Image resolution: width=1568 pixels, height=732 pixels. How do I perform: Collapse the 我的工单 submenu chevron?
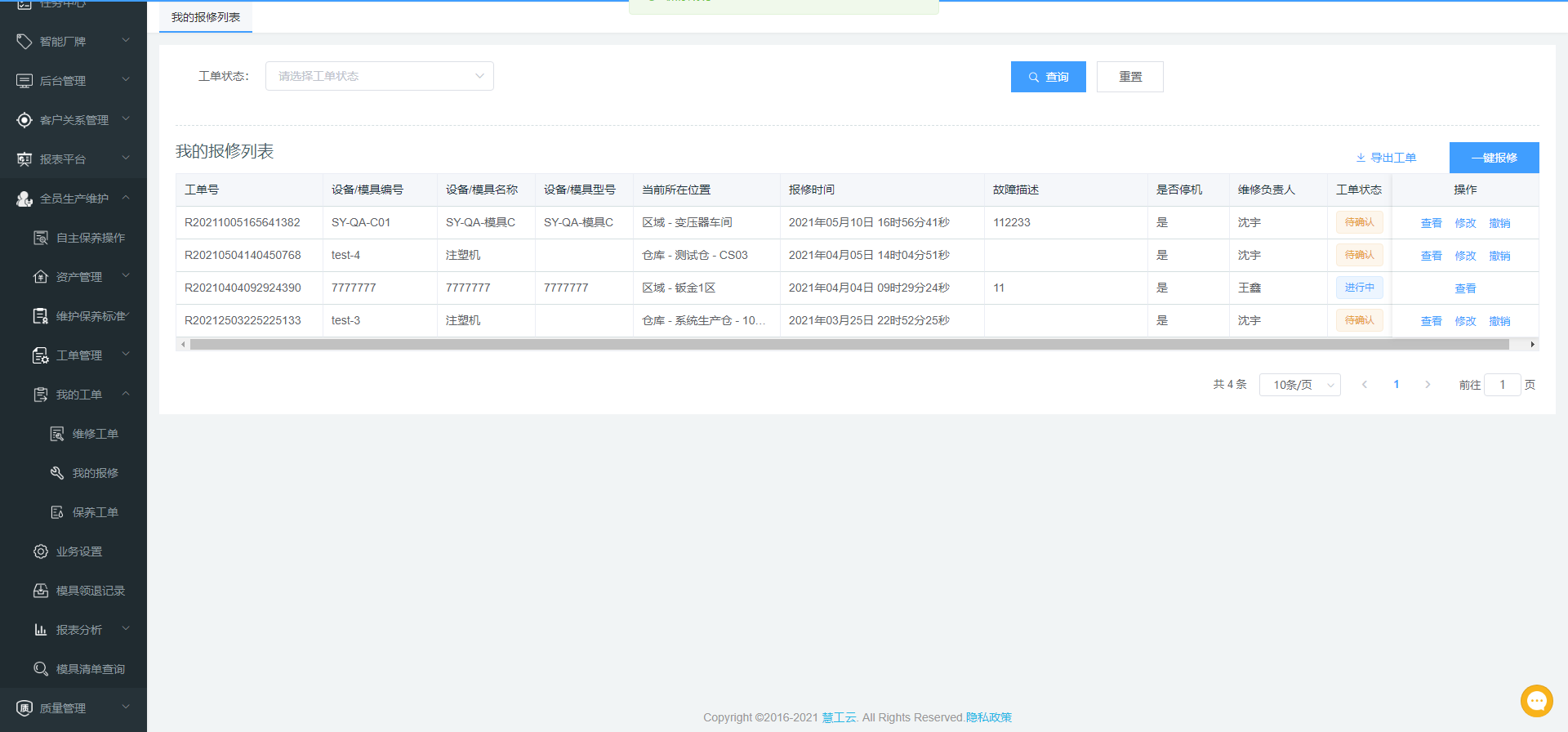[x=126, y=394]
